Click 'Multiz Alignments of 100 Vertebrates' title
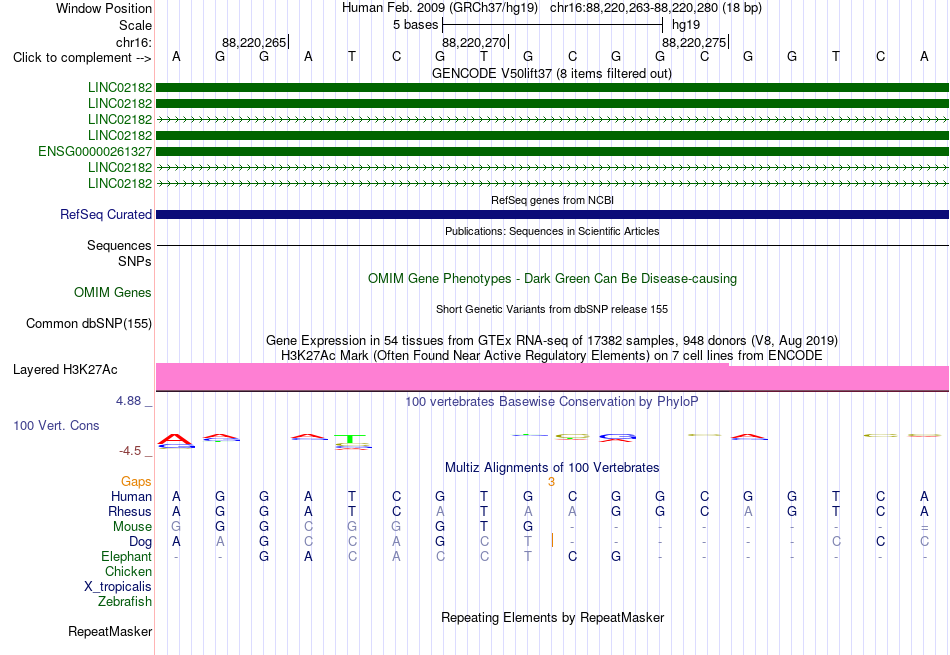 [552, 468]
